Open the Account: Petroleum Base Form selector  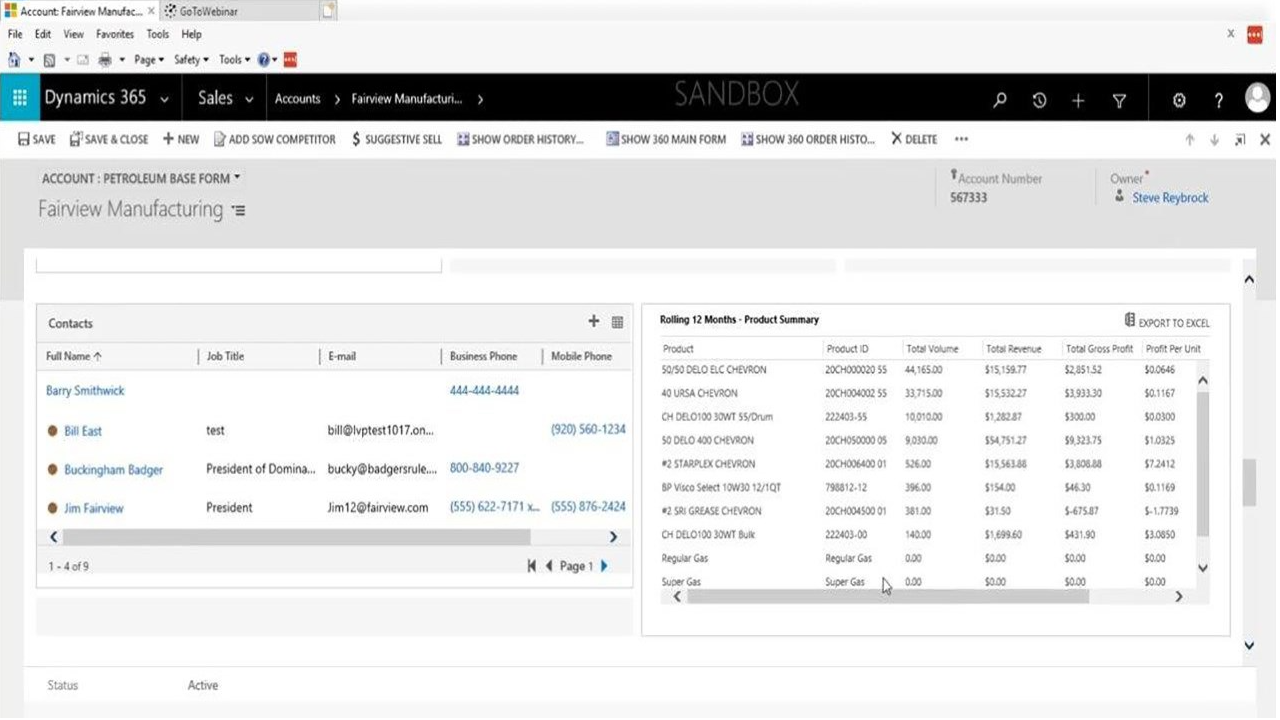[141, 178]
